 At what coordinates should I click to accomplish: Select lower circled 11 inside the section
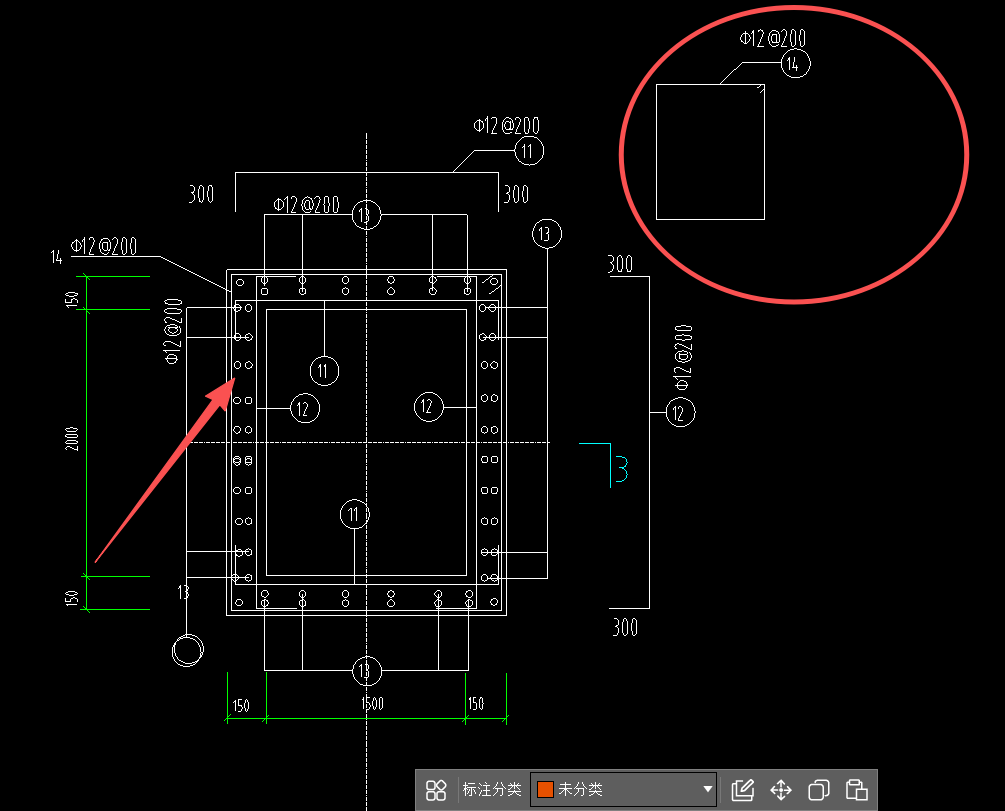tap(354, 514)
